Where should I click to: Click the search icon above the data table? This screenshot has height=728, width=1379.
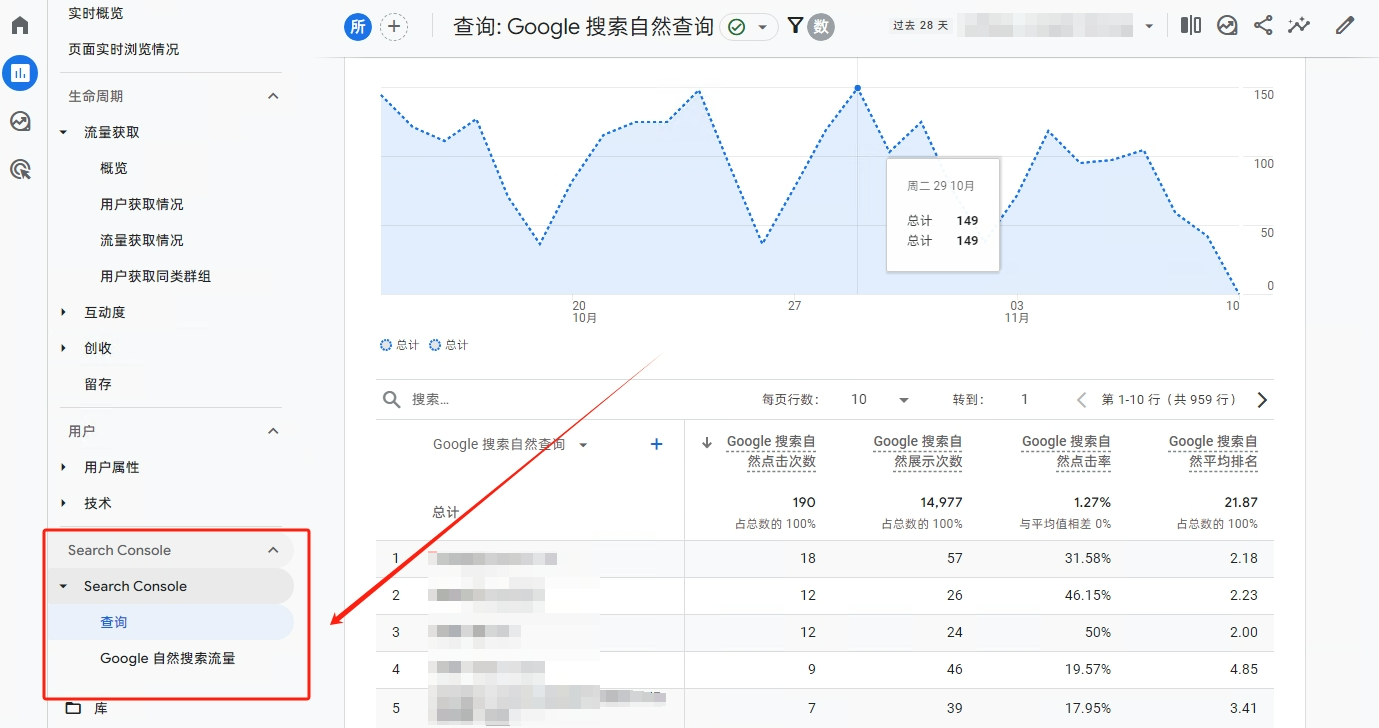(391, 399)
